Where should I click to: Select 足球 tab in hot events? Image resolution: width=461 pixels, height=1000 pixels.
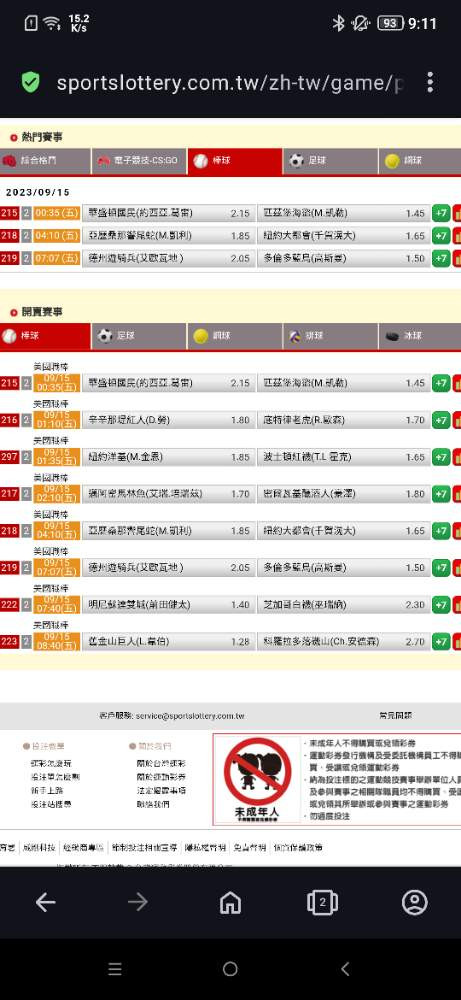pos(330,161)
